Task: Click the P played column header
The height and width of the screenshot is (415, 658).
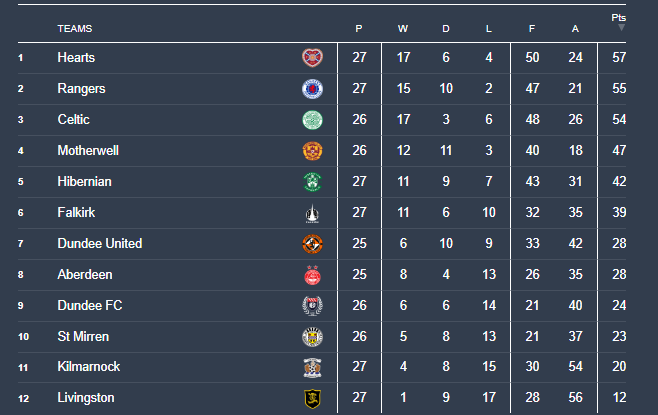Action: click(x=359, y=28)
